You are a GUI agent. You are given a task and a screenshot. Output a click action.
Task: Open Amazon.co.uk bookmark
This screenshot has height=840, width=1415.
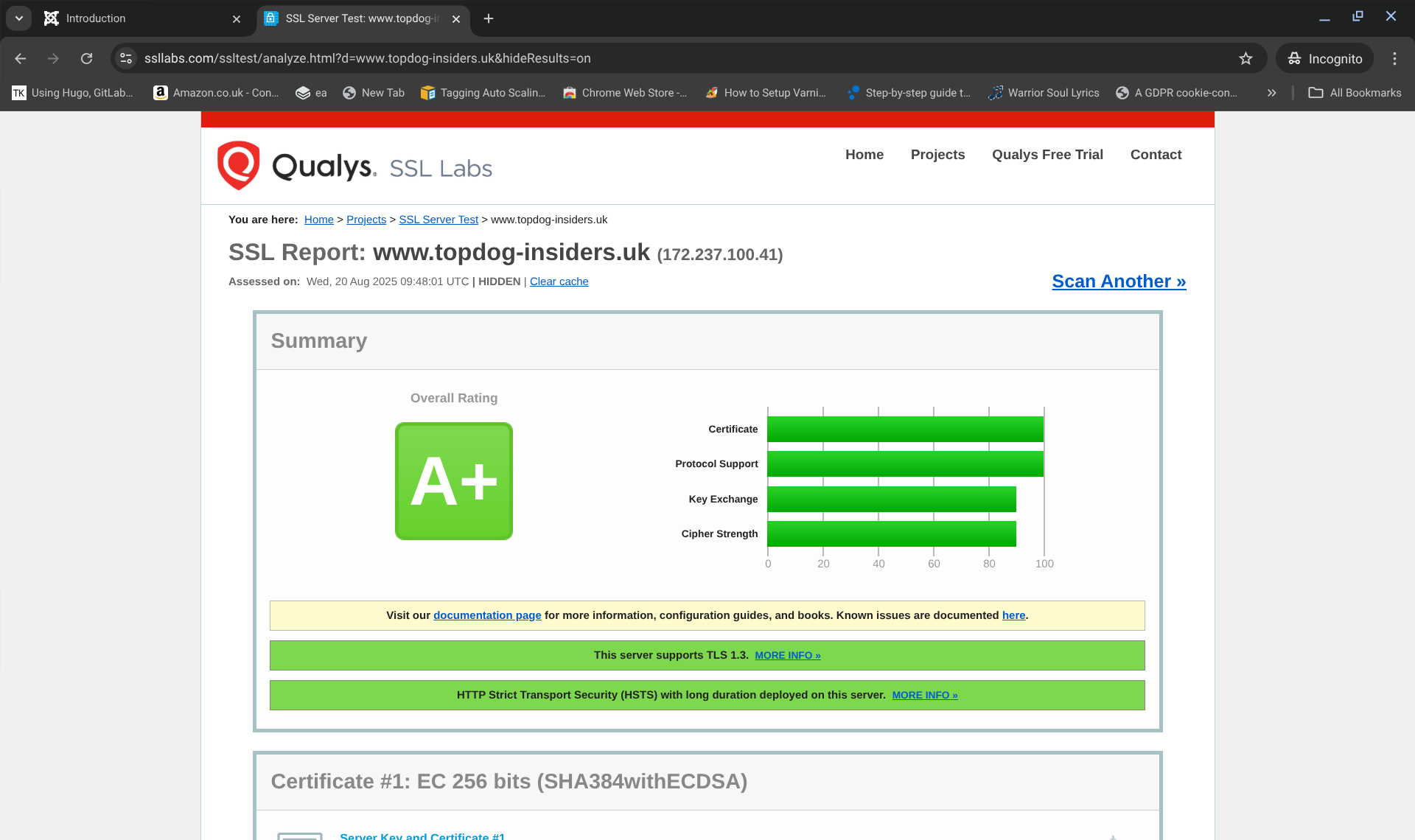point(217,93)
